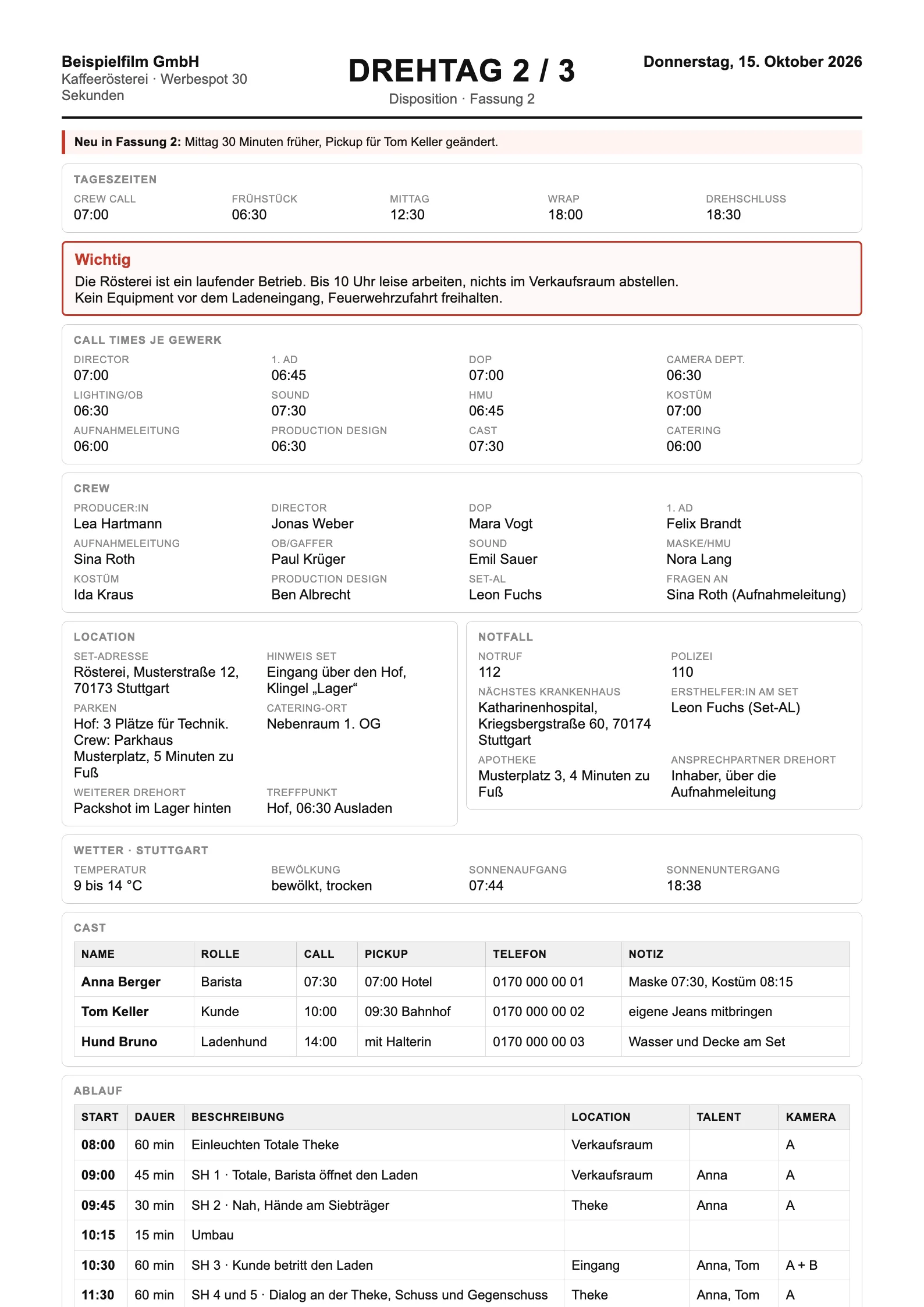Click the Crew Call time 07:00
The height and width of the screenshot is (1307, 924).
91,215
